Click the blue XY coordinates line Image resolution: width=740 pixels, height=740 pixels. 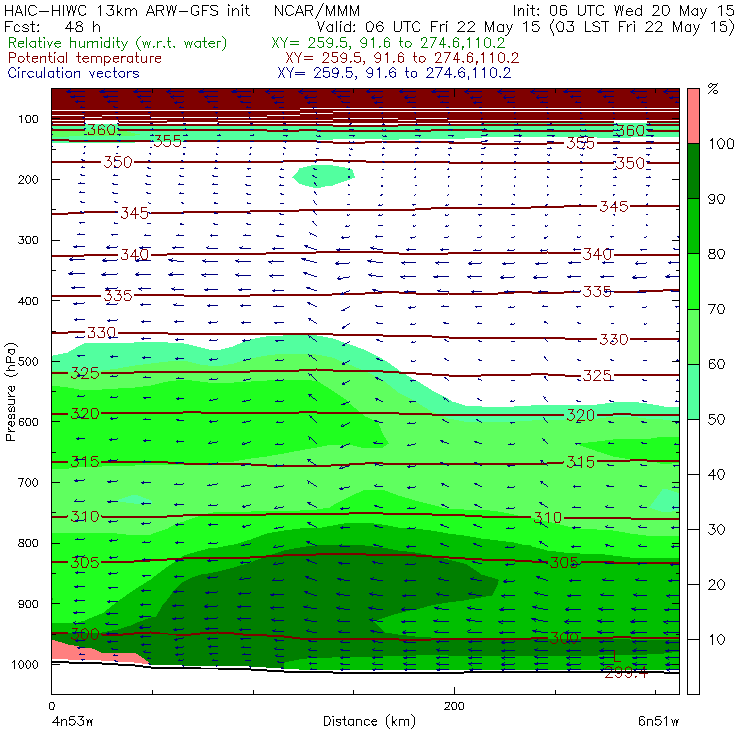pyautogui.click(x=394, y=73)
